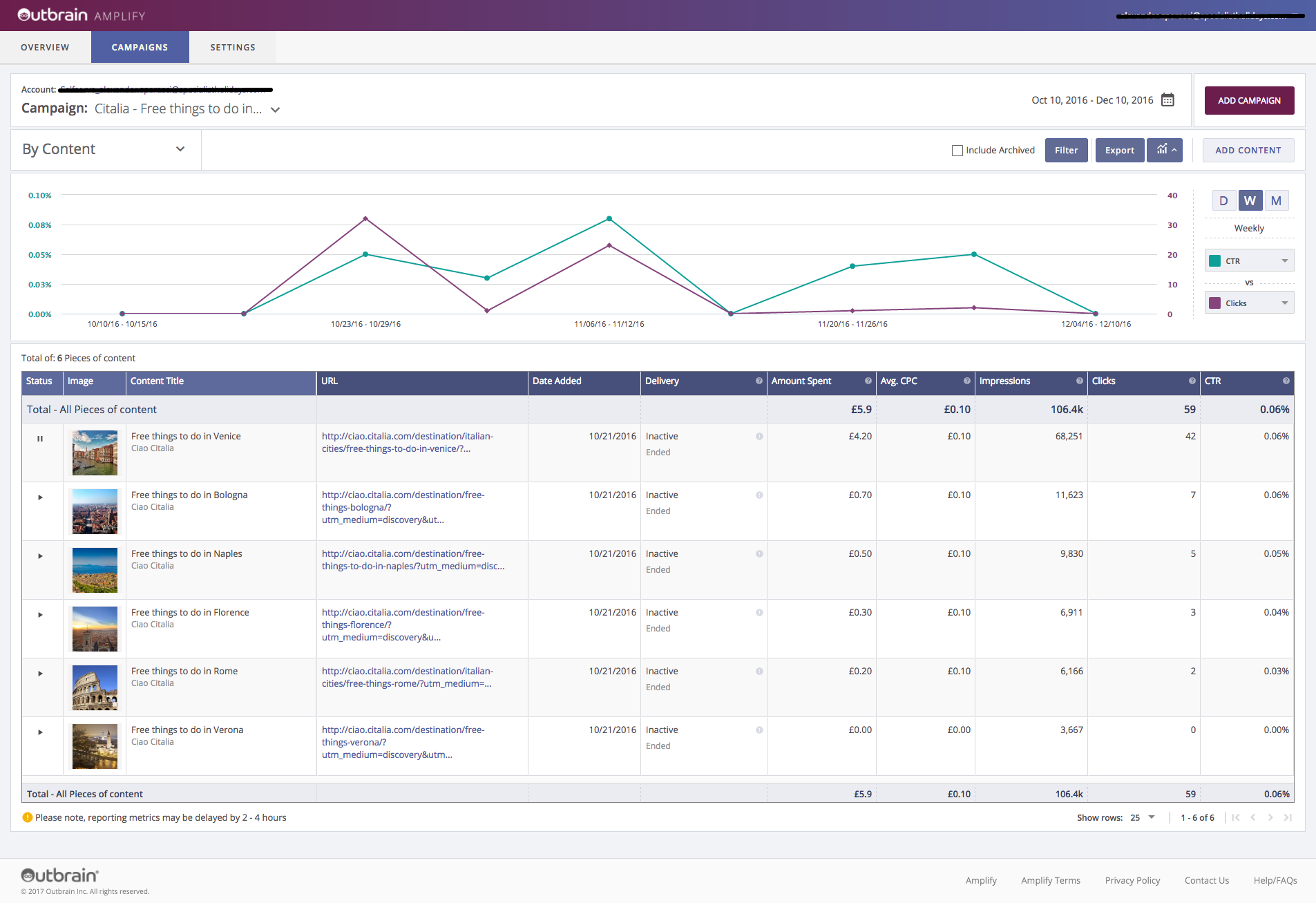Screen dimensions: 1316x903
Task: Click the Avg. CPC column help icon
Action: click(967, 381)
